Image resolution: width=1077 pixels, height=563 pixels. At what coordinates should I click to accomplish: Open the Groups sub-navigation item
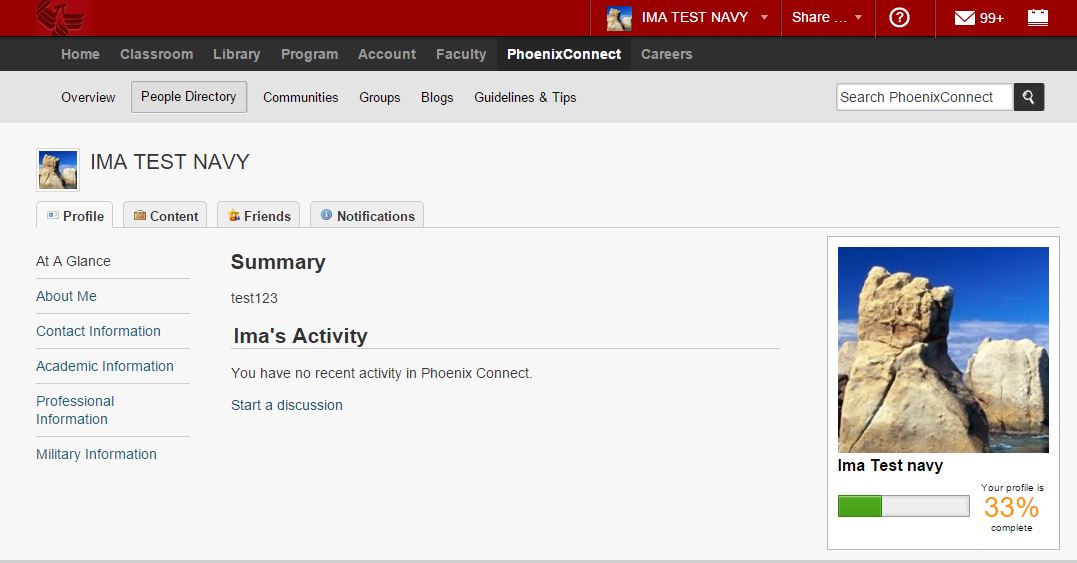tap(379, 97)
